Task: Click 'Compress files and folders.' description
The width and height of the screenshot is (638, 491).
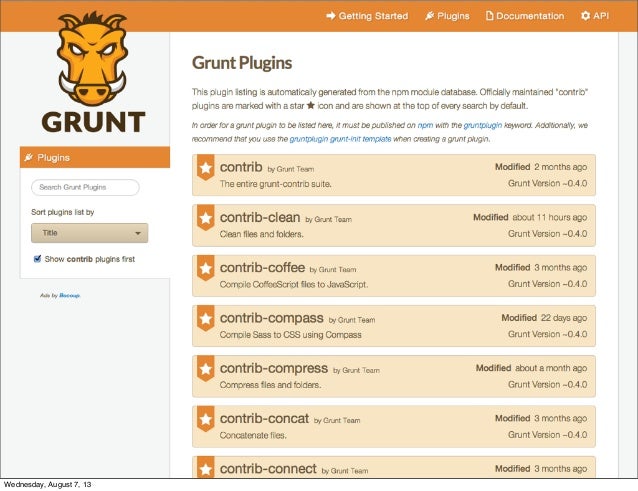Action: pos(270,385)
